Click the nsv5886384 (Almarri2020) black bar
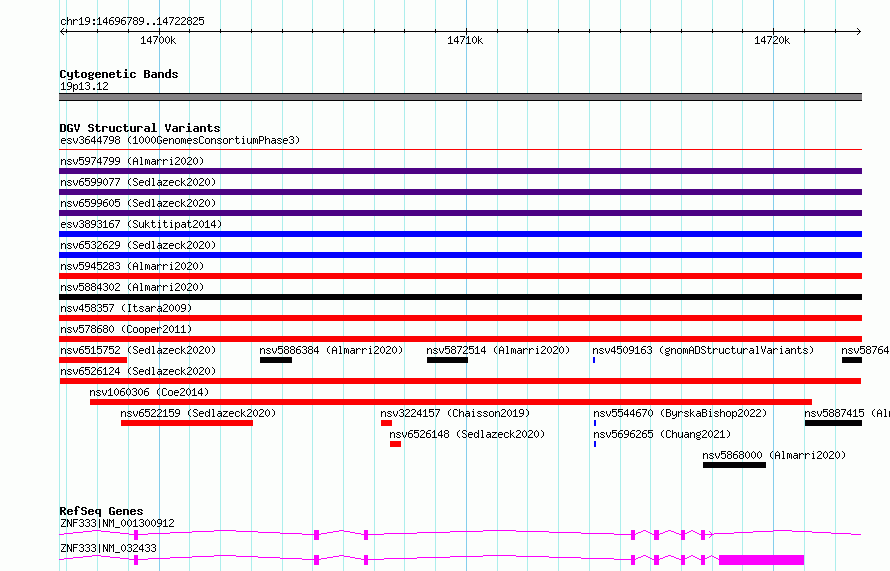This screenshot has width=890, height=571. tap(276, 360)
